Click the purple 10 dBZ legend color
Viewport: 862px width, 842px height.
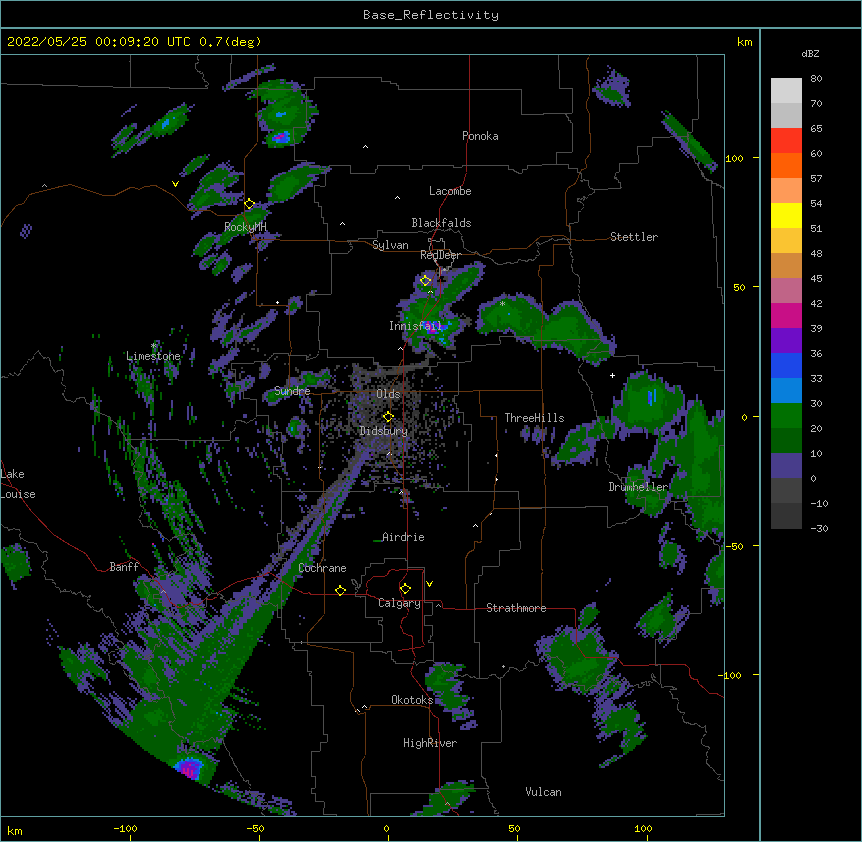(x=786, y=466)
